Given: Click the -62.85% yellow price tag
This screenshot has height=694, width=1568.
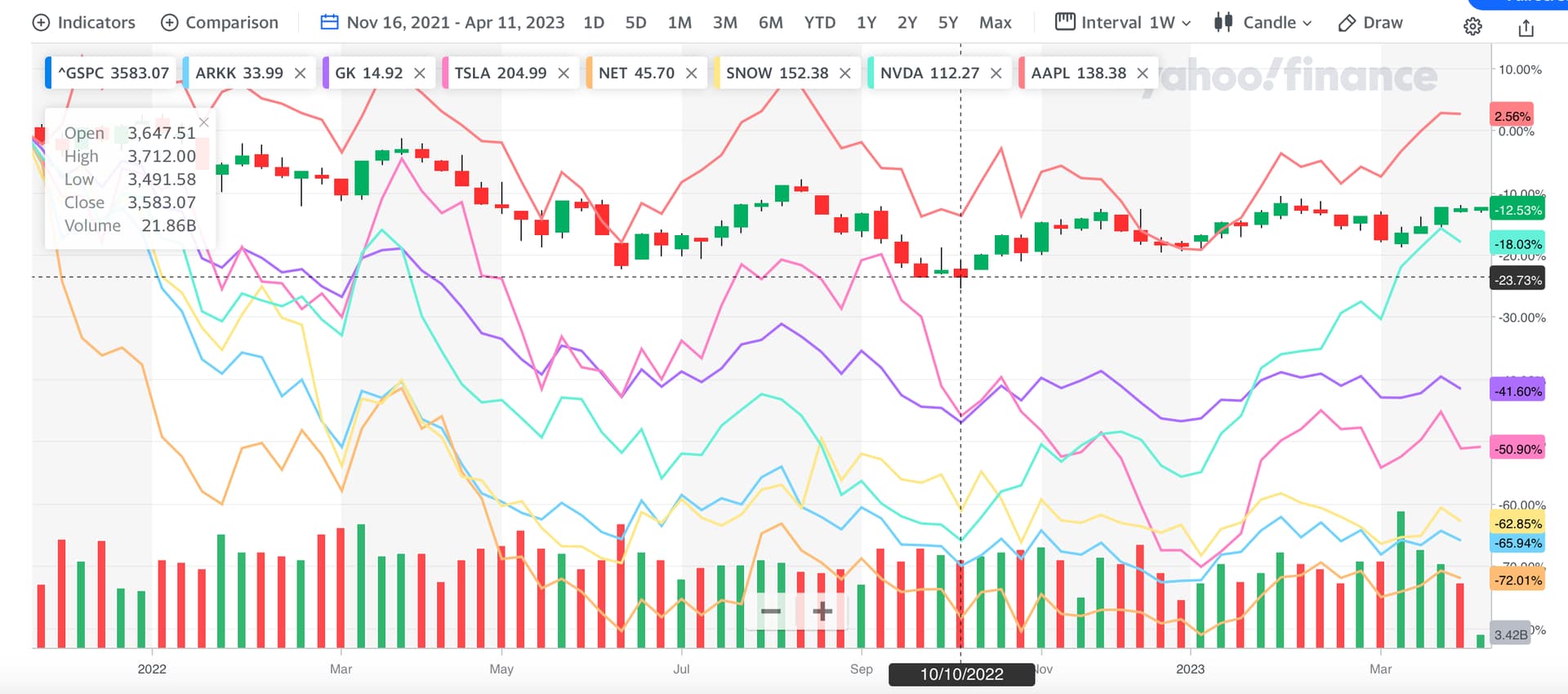Looking at the screenshot, I should click(1517, 523).
